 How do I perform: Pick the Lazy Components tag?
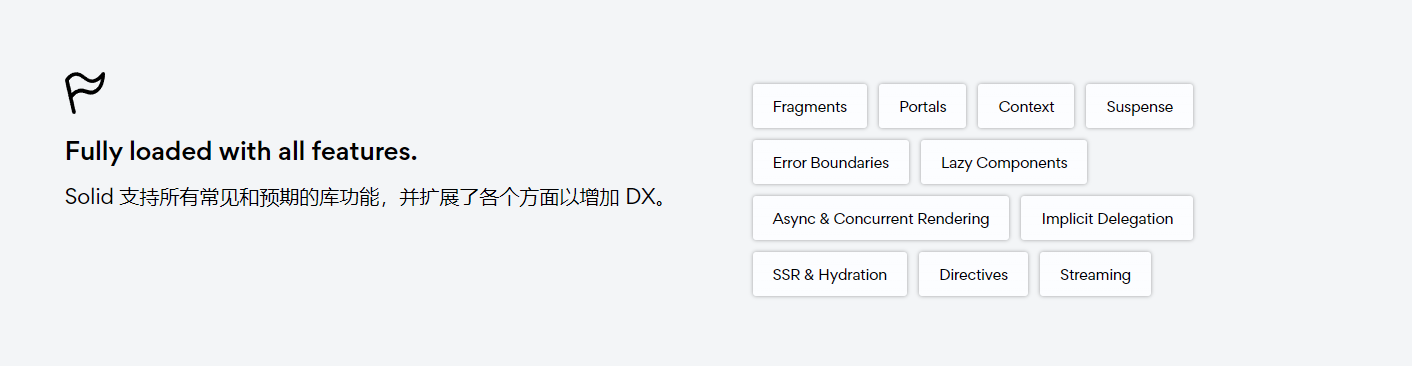1004,162
